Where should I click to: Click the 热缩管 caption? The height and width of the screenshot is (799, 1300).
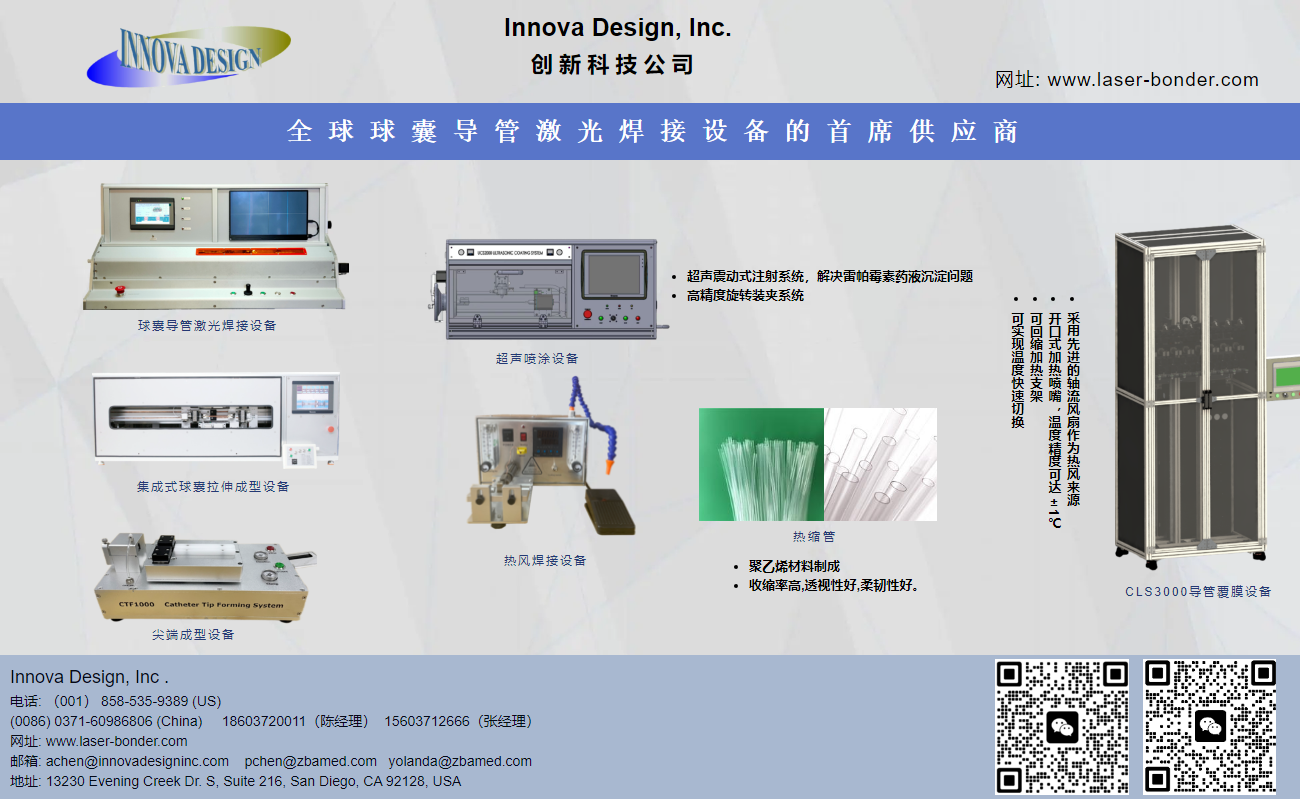coord(814,536)
